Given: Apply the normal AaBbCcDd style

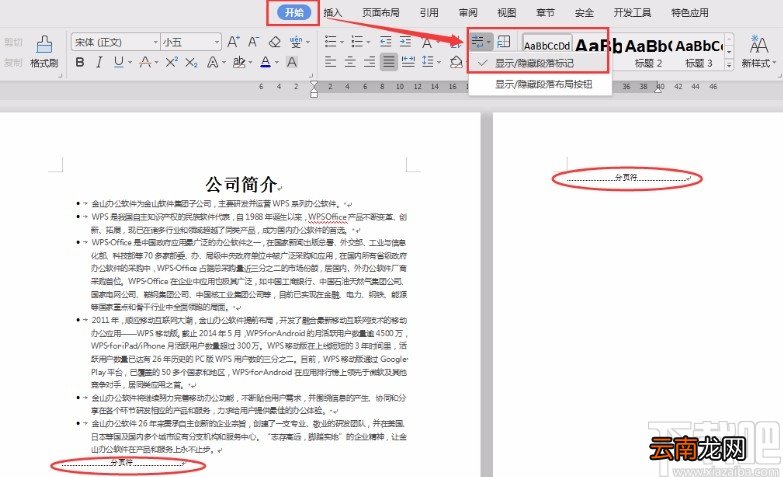Looking at the screenshot, I should point(547,45).
